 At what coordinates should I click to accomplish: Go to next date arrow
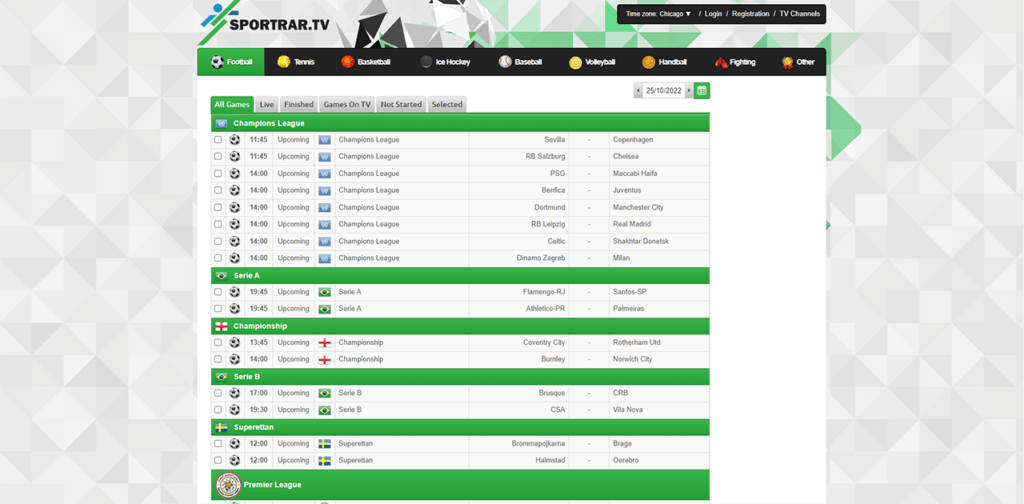pos(689,91)
